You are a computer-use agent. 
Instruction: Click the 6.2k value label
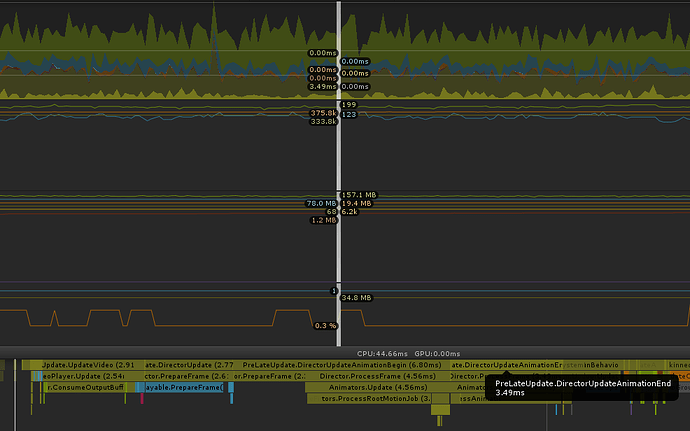coord(349,212)
